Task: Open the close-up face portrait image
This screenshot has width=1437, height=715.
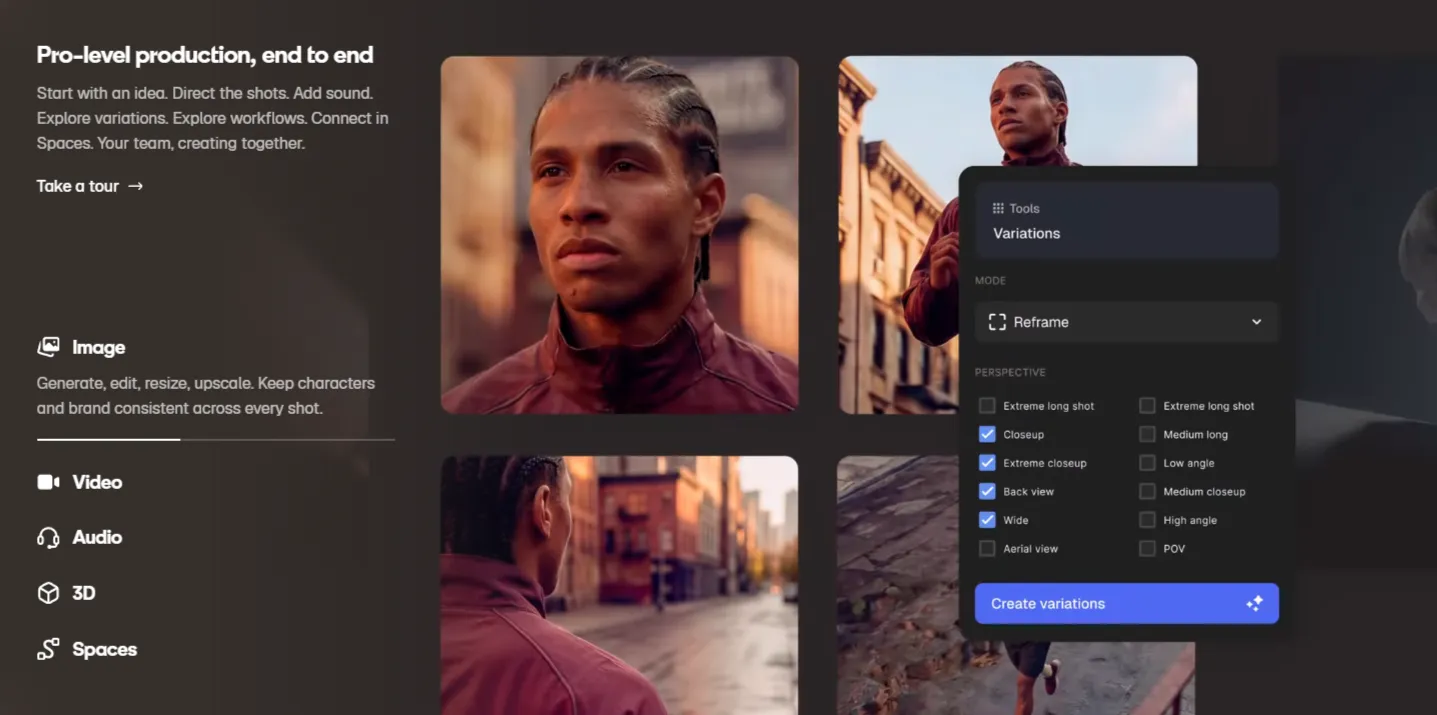Action: pos(620,234)
